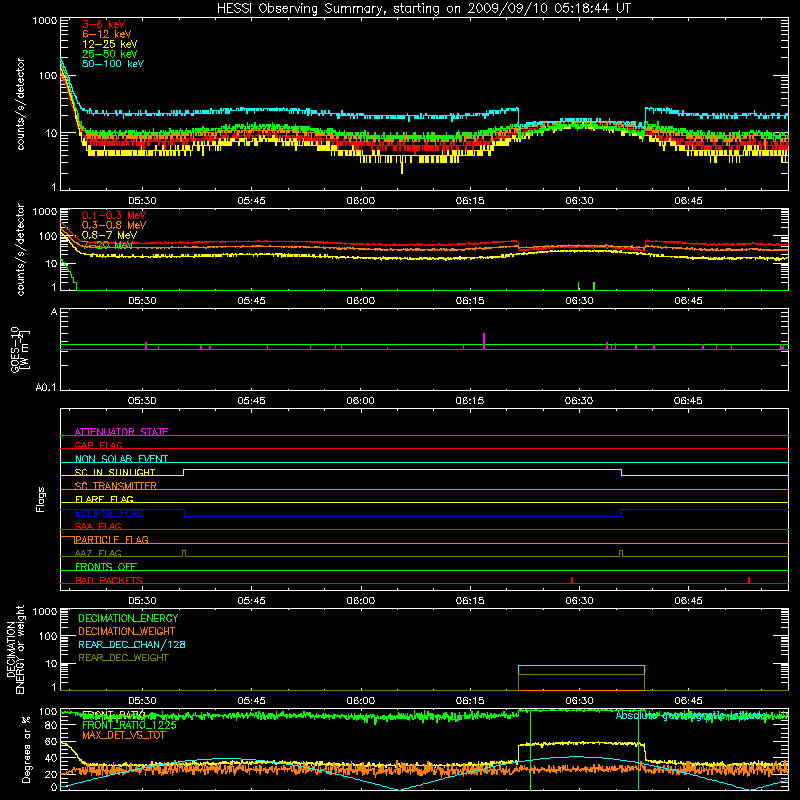Select the 7-20 MeV legend label
Screen dimensions: 800x800
click(x=108, y=245)
